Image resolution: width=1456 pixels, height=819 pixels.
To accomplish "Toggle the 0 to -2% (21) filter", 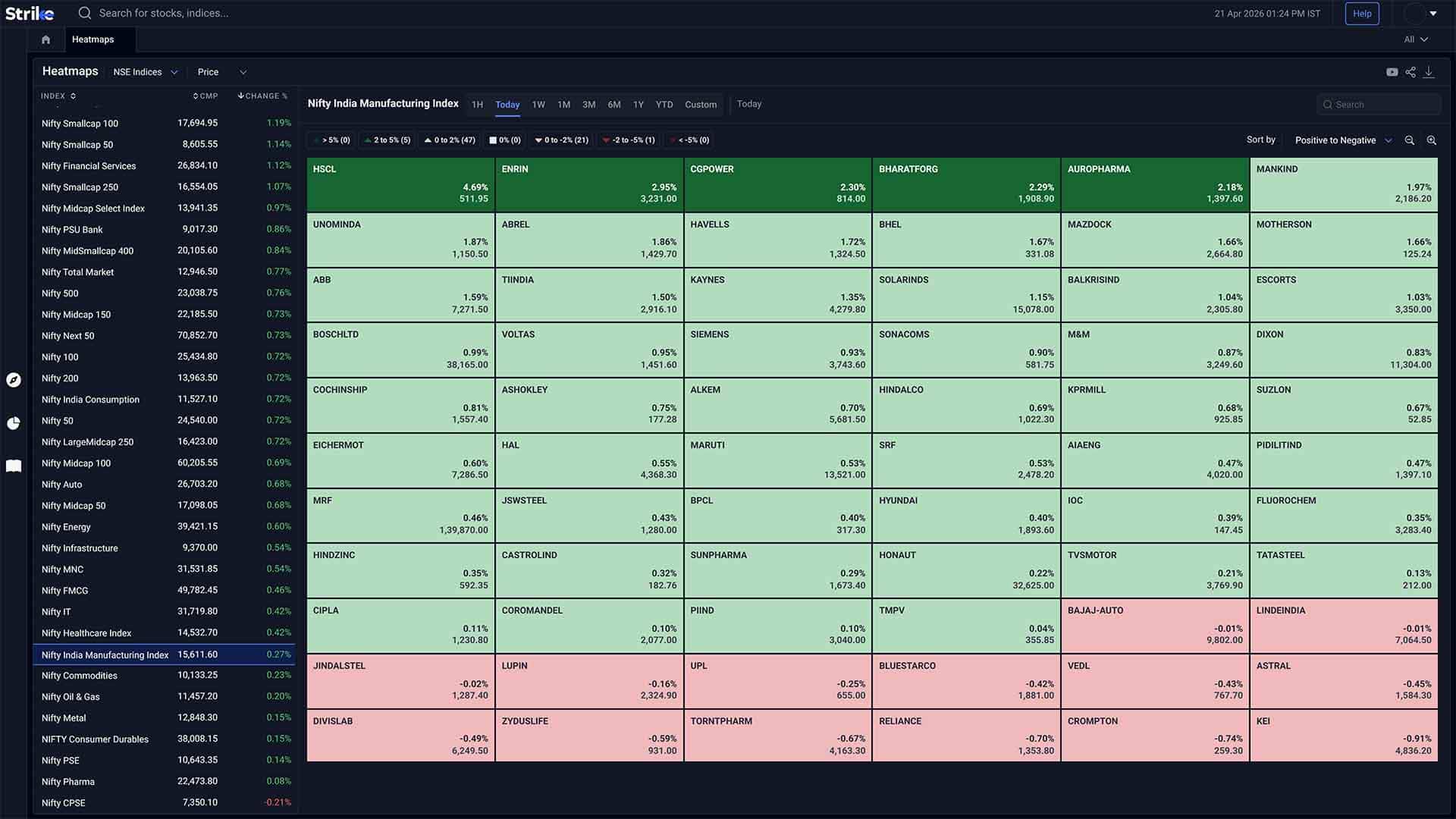I will (x=561, y=140).
